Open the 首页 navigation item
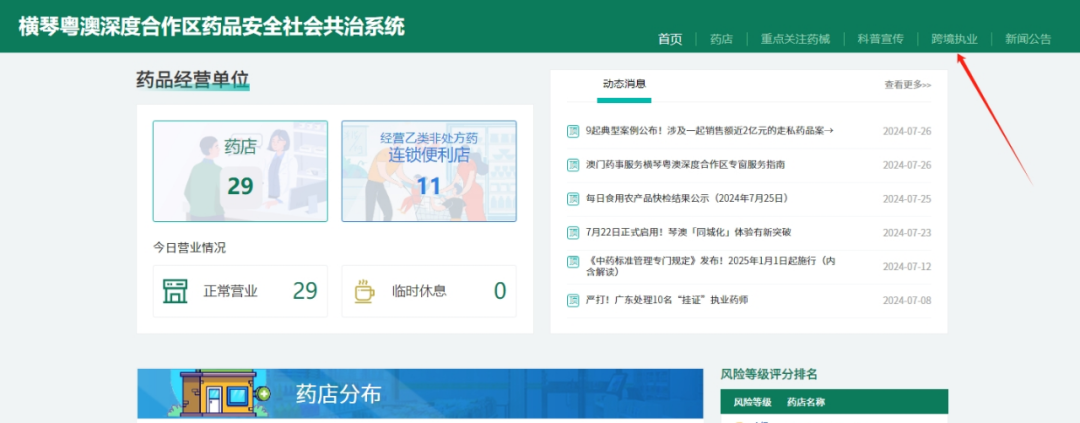The image size is (1080, 423). coord(669,39)
